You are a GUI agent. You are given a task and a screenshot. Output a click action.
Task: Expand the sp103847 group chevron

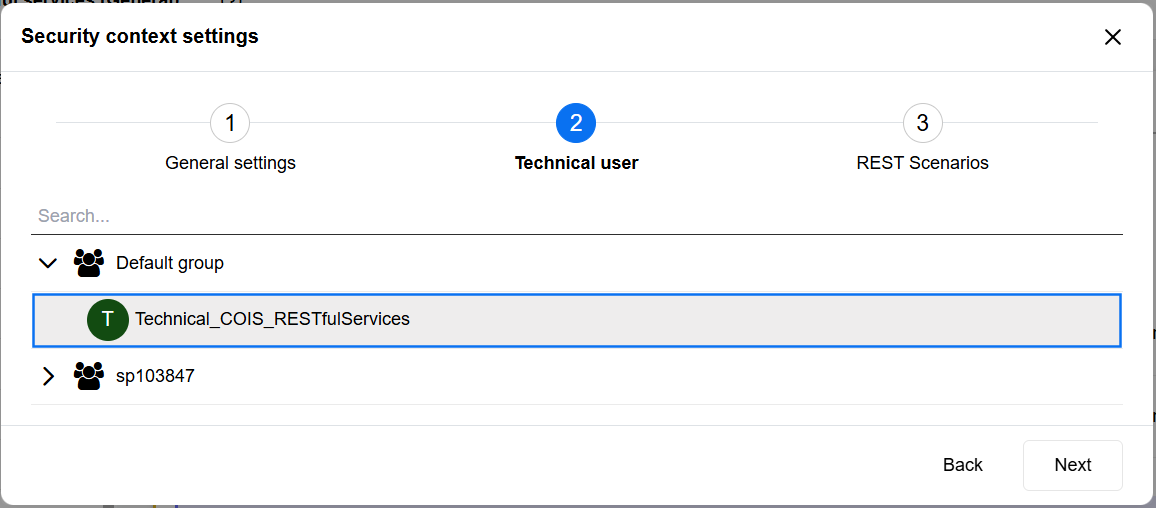pyautogui.click(x=48, y=376)
